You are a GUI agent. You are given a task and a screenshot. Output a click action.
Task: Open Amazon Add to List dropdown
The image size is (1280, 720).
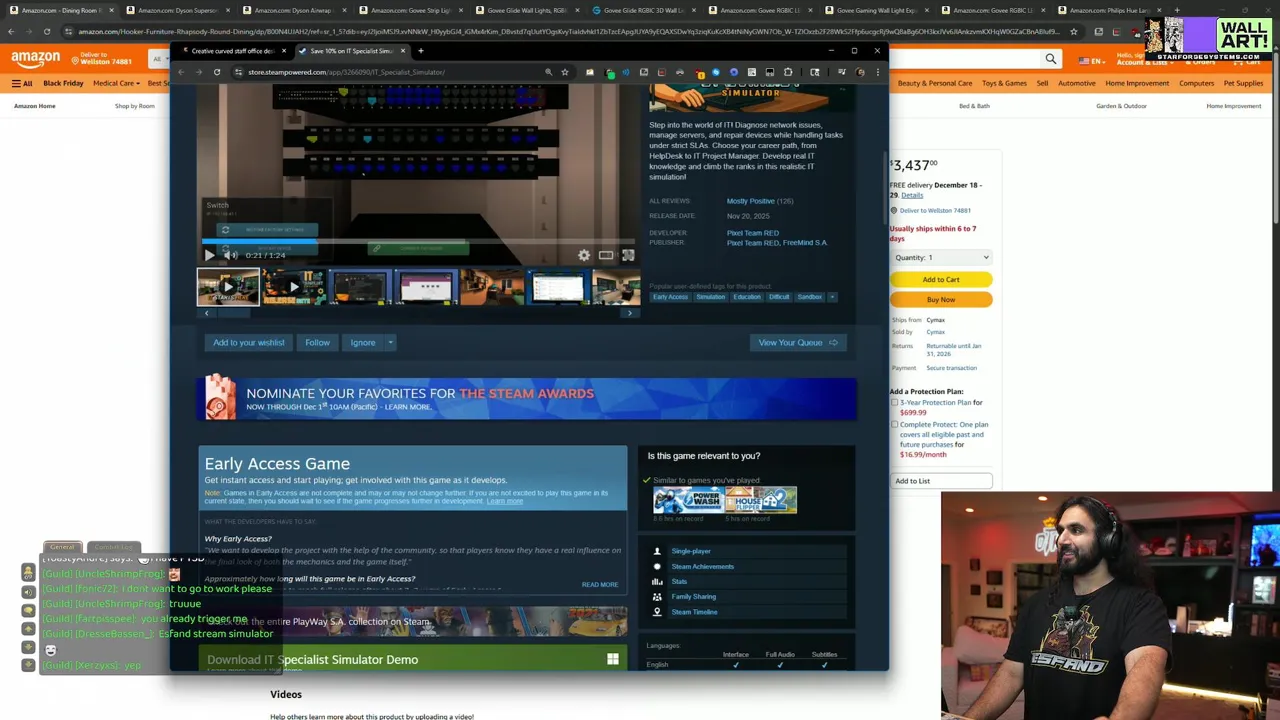tap(941, 481)
